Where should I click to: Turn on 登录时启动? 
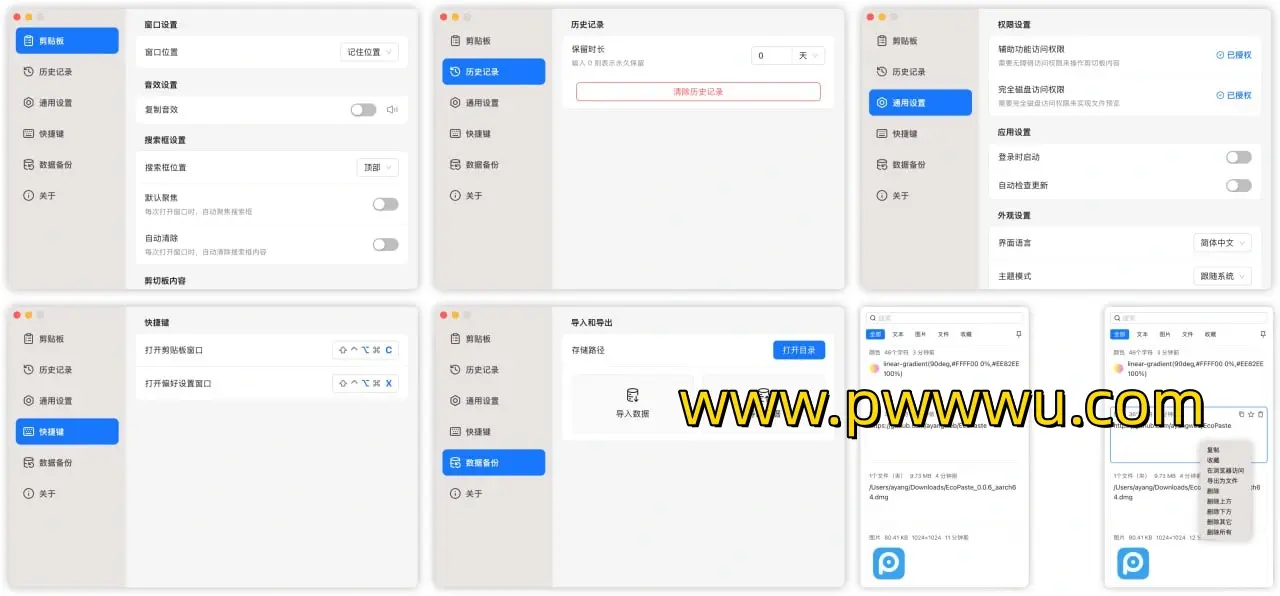tap(1238, 157)
